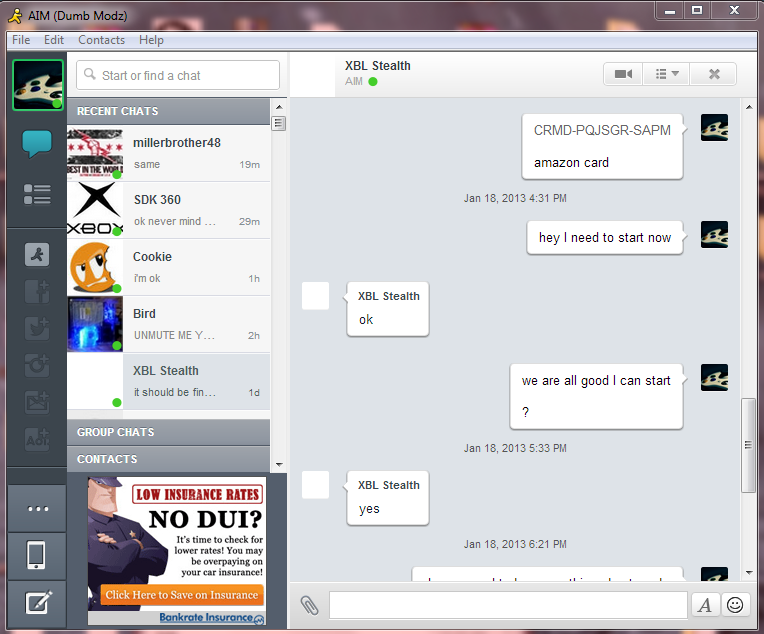Image resolution: width=764 pixels, height=634 pixels.
Task: Click the 'hey I need to start now' message
Action: click(605, 237)
